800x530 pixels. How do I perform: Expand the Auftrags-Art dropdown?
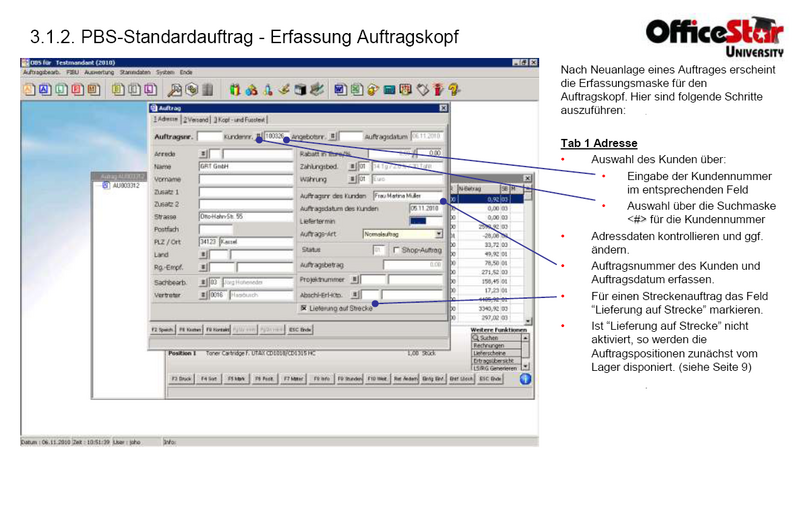pos(438,234)
